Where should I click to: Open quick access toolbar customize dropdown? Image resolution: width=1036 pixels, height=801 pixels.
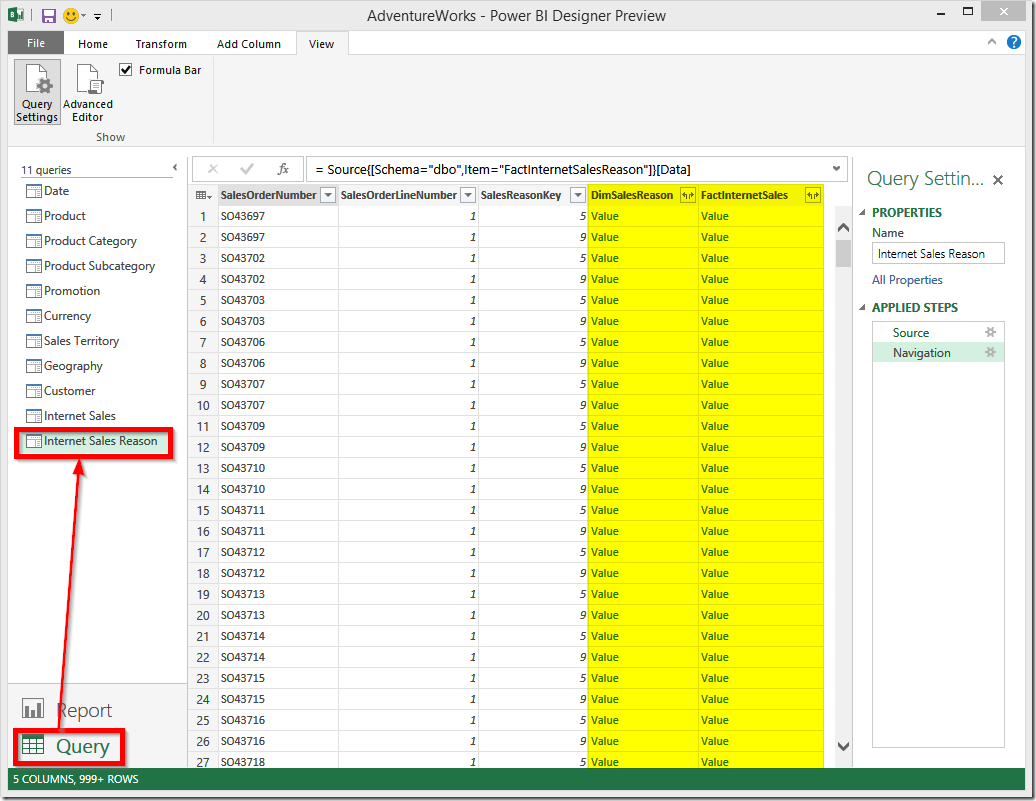[97, 17]
